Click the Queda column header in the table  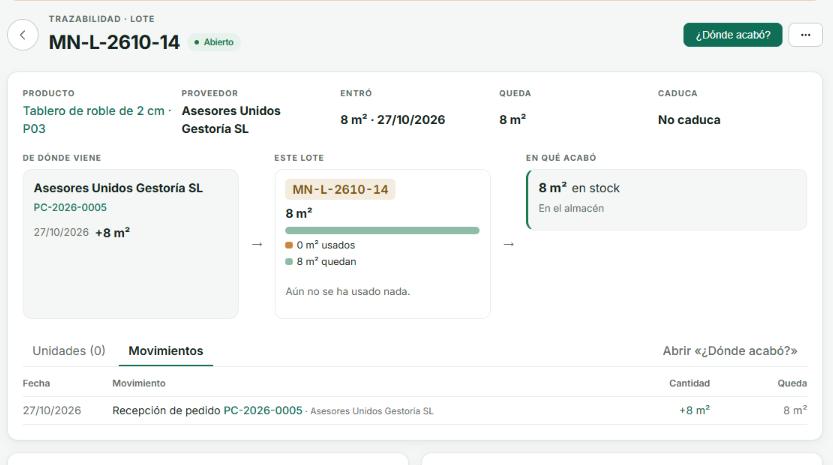[792, 383]
